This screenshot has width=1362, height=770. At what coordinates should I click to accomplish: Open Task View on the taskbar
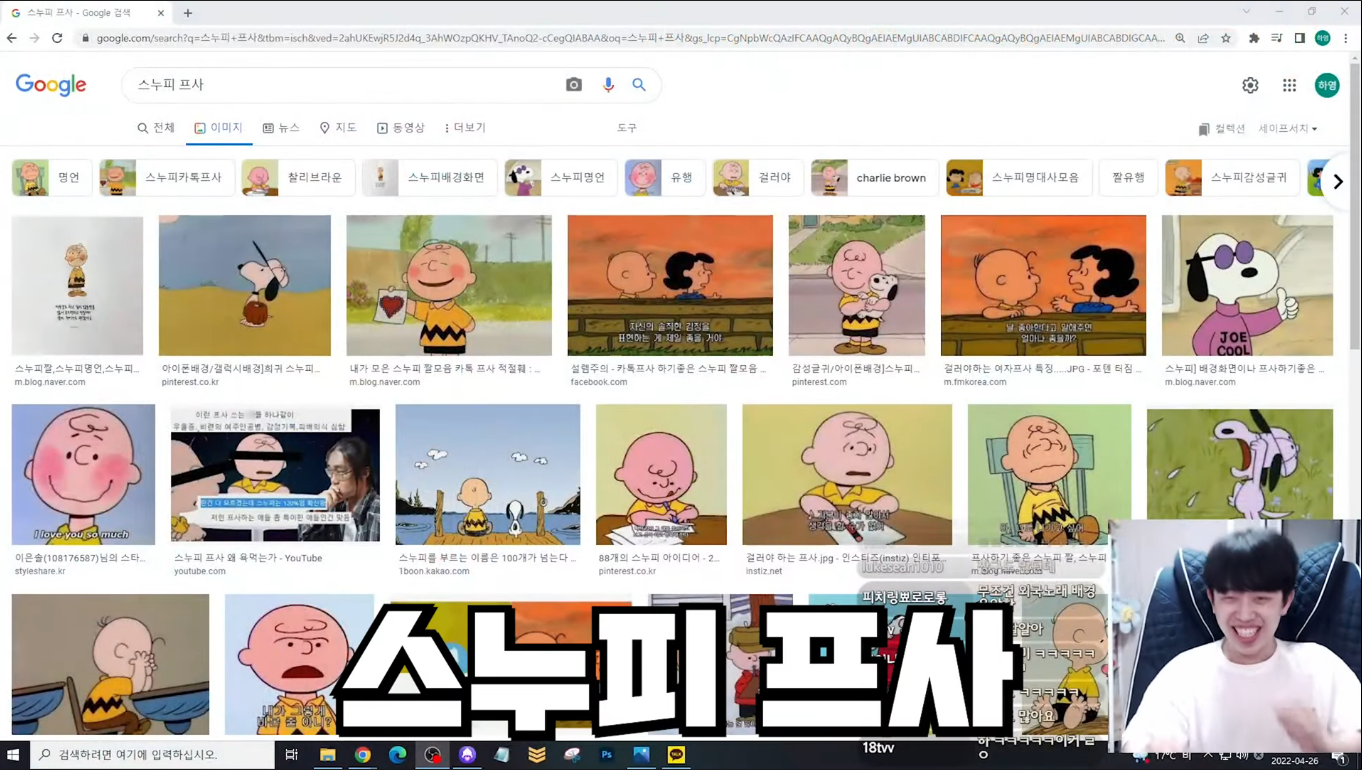[x=291, y=754]
